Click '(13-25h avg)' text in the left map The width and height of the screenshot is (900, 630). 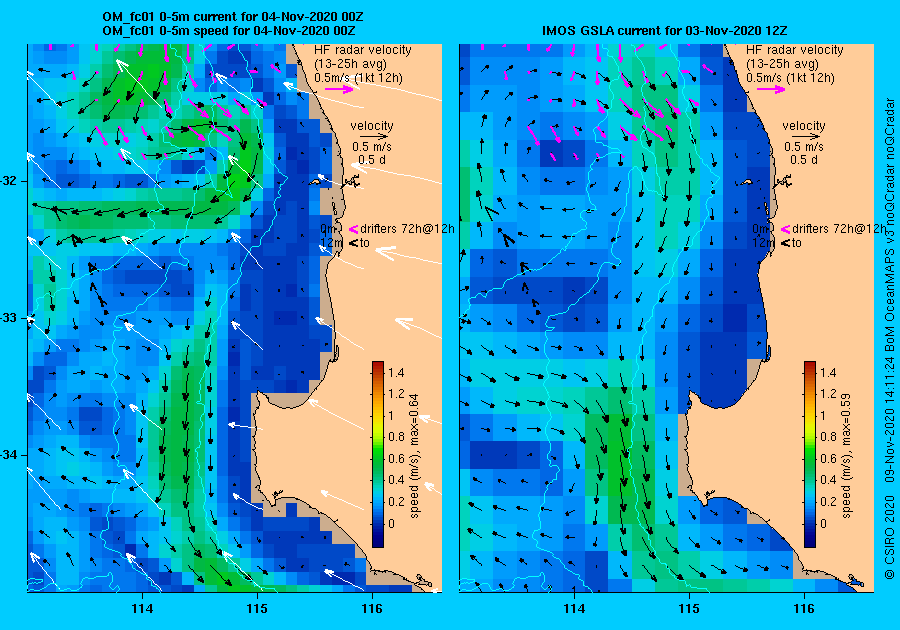click(x=350, y=64)
